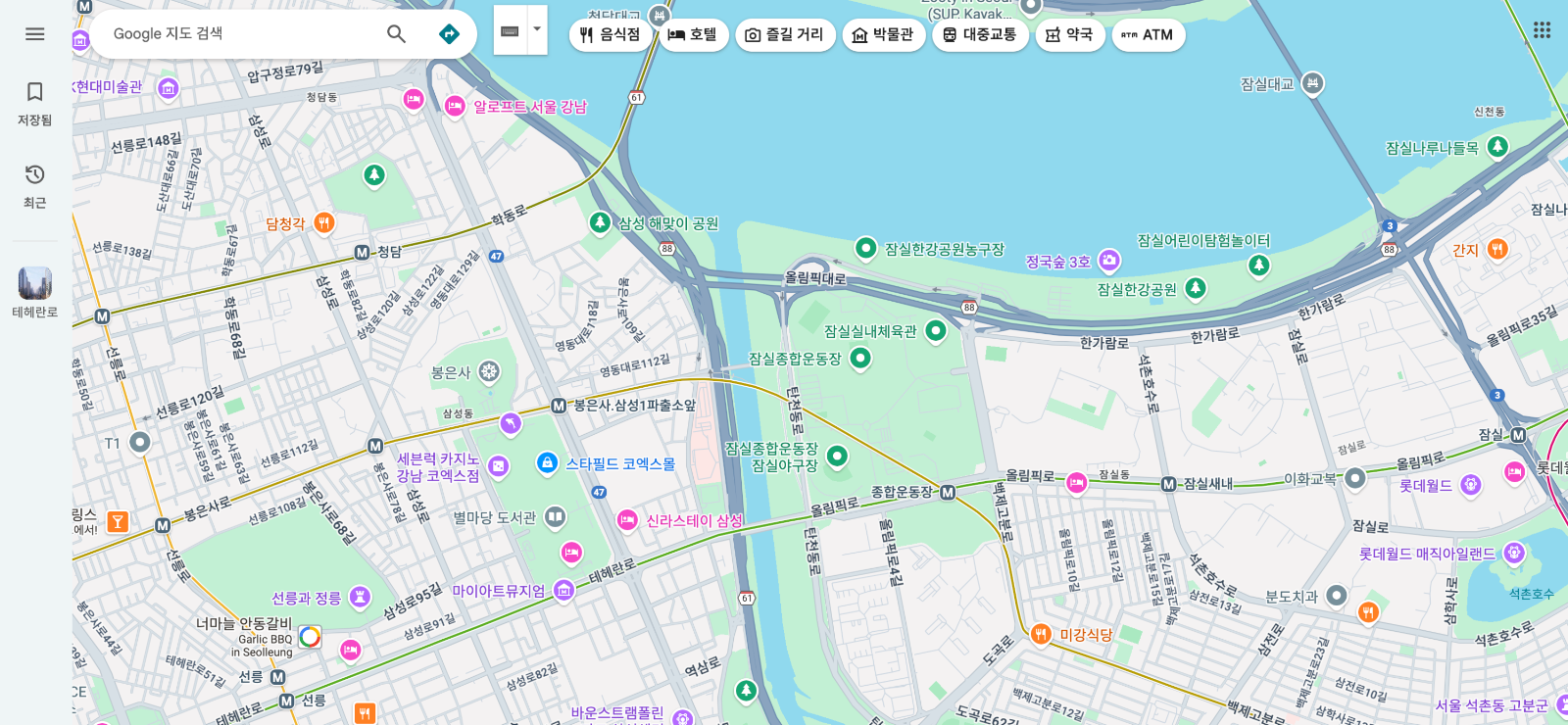Select the 스타필드 코엑스몰 shopping marker
Screen dimensions: 1568x725
[548, 463]
